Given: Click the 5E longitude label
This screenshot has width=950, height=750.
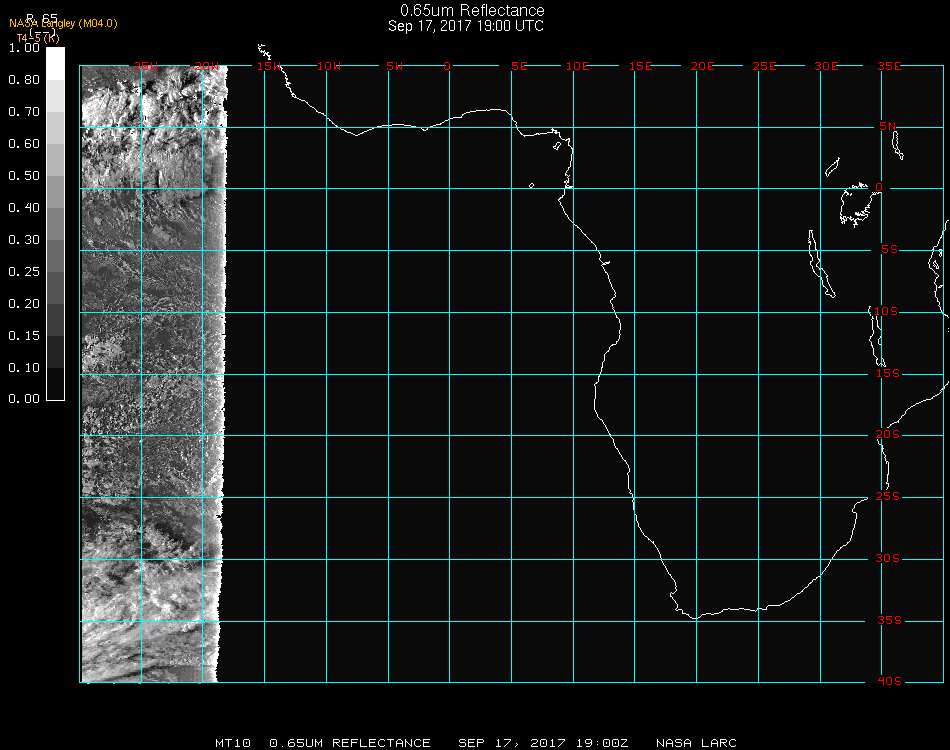Looking at the screenshot, I should pyautogui.click(x=519, y=66).
